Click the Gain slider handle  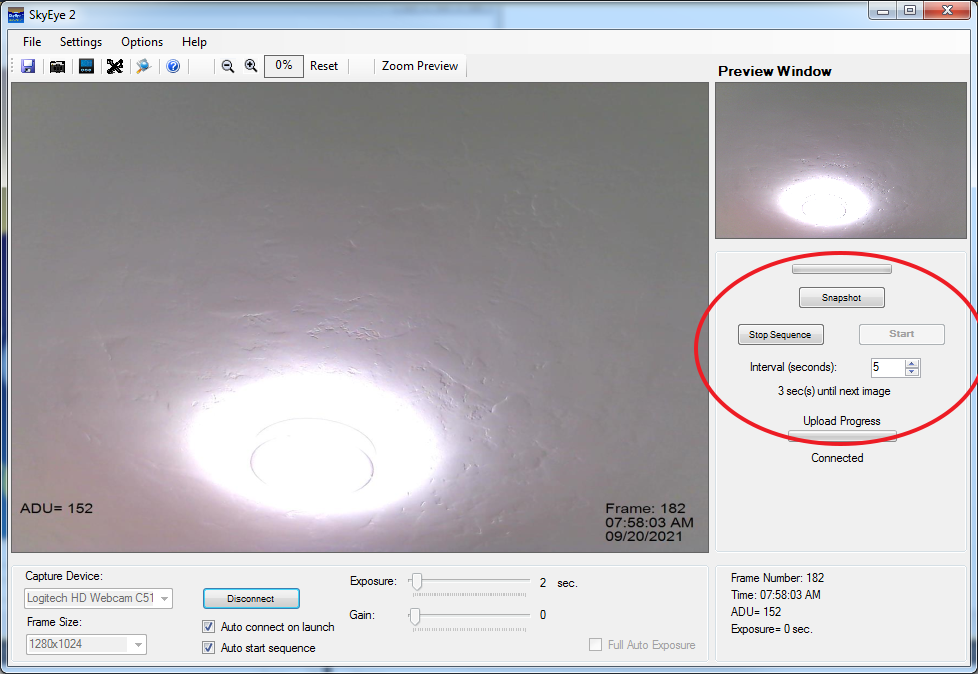(415, 616)
